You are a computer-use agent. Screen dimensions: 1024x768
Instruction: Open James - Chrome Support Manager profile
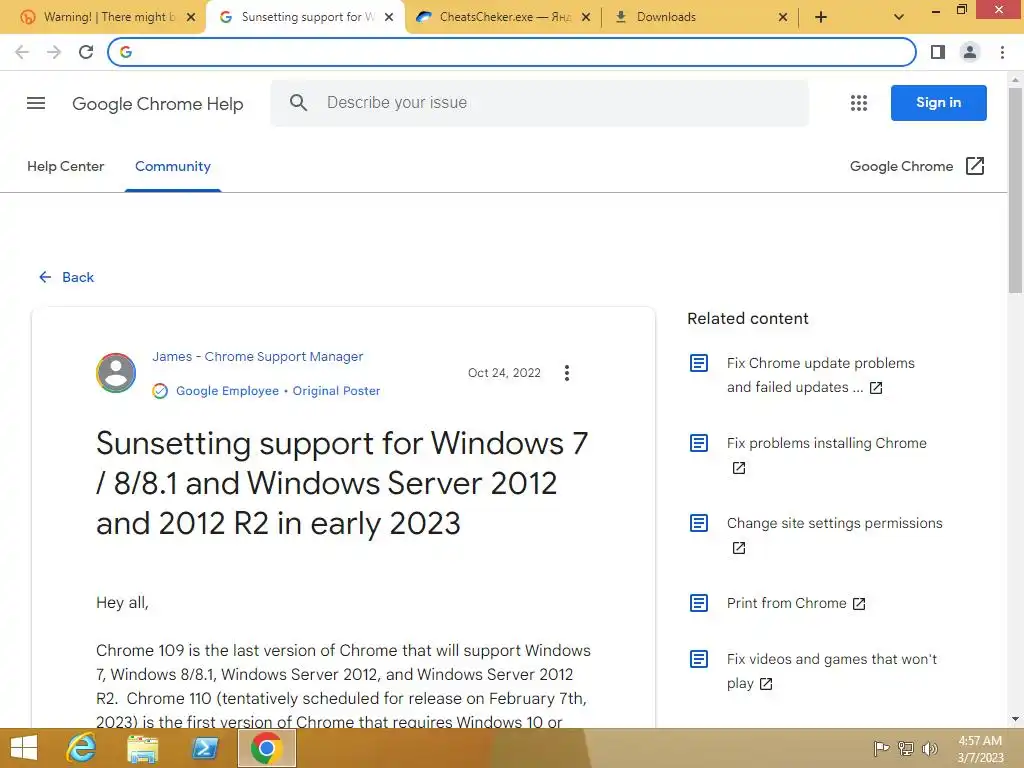click(257, 357)
